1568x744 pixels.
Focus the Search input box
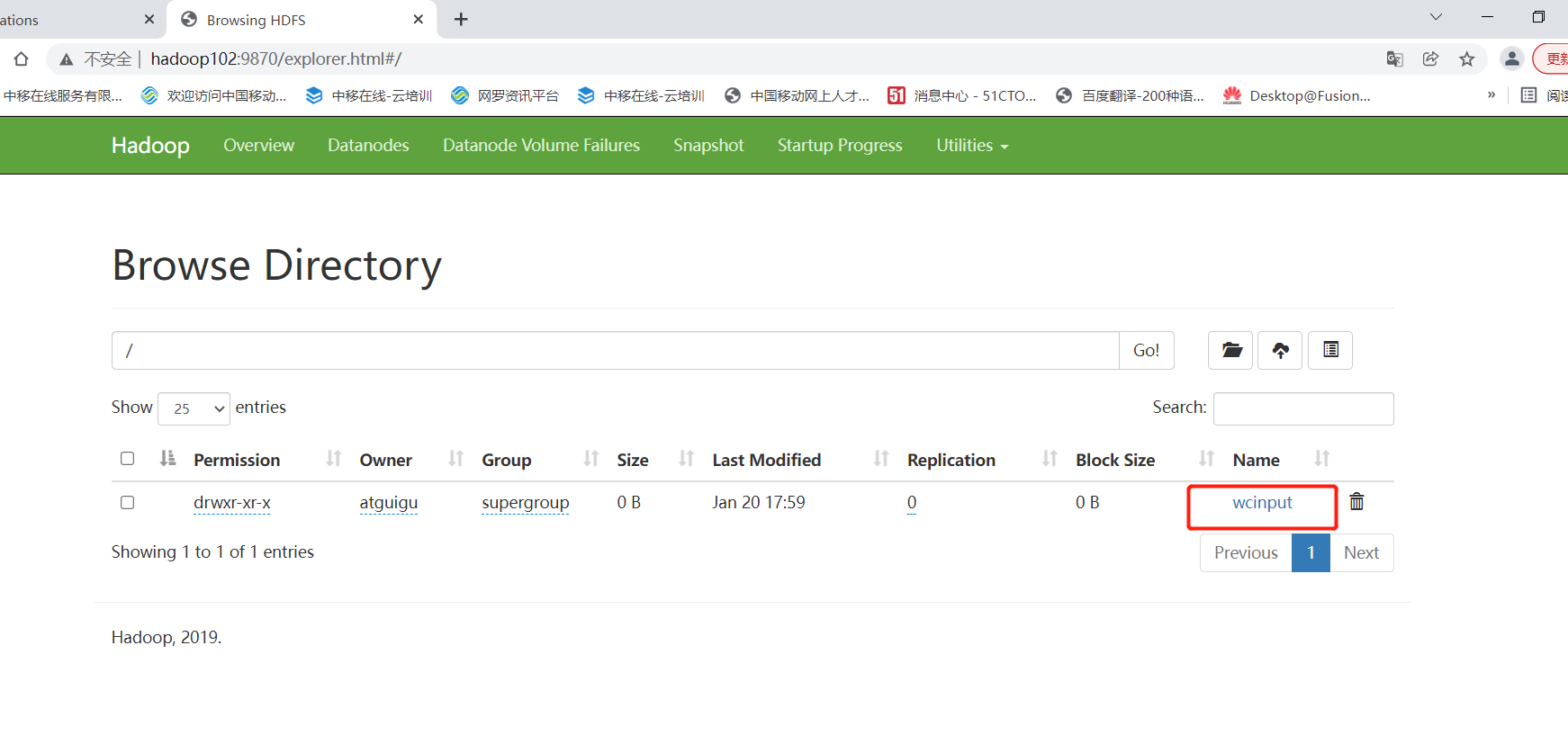(1303, 408)
